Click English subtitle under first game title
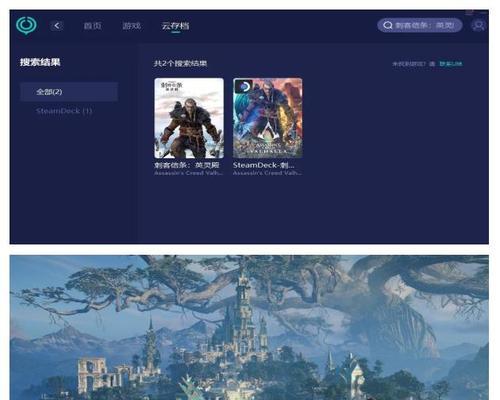This screenshot has height=400, width=500. [x=189, y=173]
